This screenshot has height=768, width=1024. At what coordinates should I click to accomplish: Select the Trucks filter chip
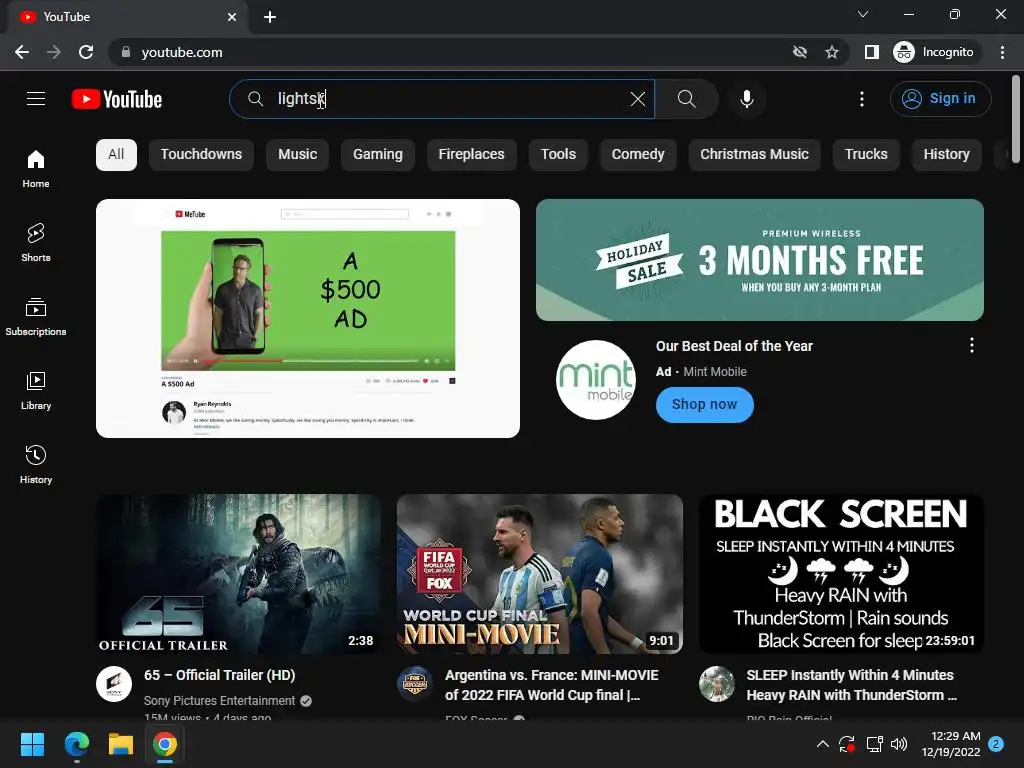866,155
